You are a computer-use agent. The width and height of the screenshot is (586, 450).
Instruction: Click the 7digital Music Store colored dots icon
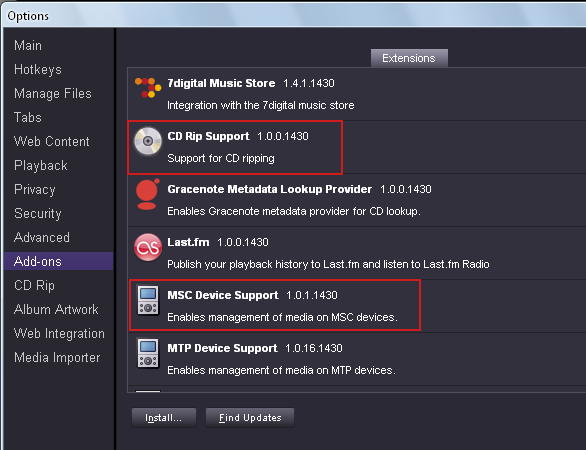[x=148, y=87]
